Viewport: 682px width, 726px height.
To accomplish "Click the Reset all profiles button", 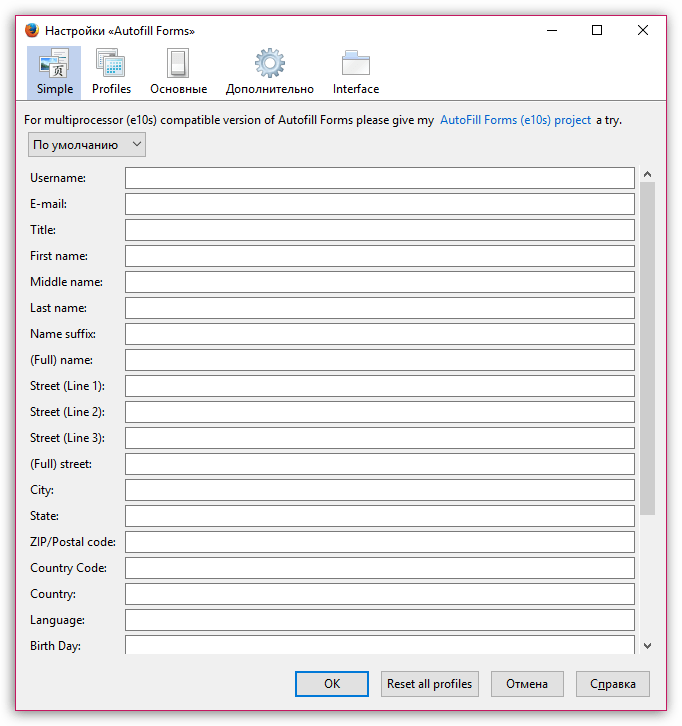I will 430,684.
